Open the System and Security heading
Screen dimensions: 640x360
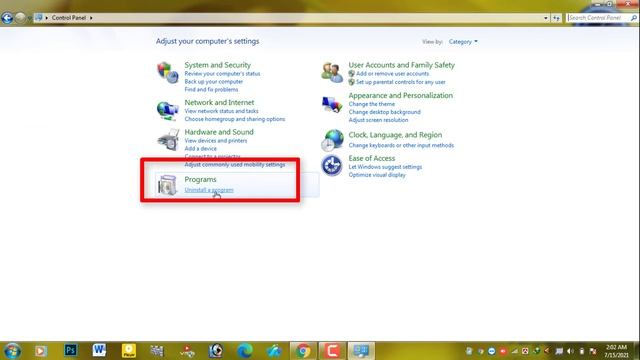(x=218, y=65)
